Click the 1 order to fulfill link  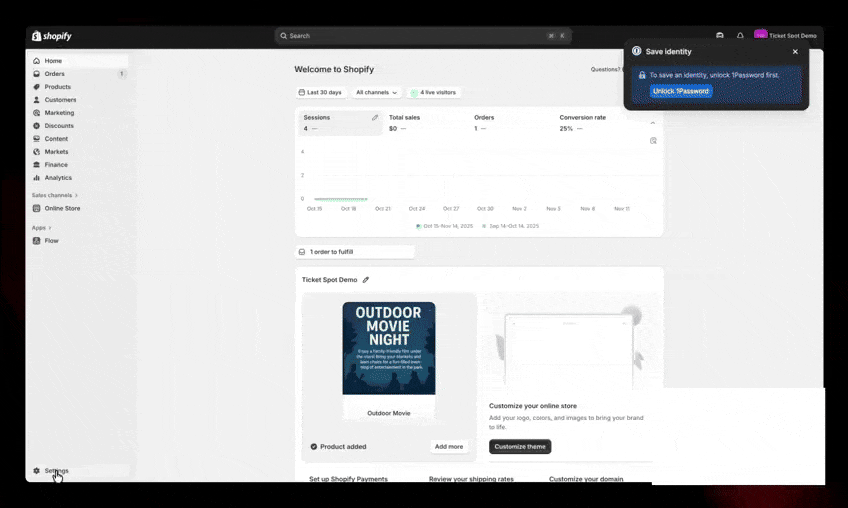[355, 252]
